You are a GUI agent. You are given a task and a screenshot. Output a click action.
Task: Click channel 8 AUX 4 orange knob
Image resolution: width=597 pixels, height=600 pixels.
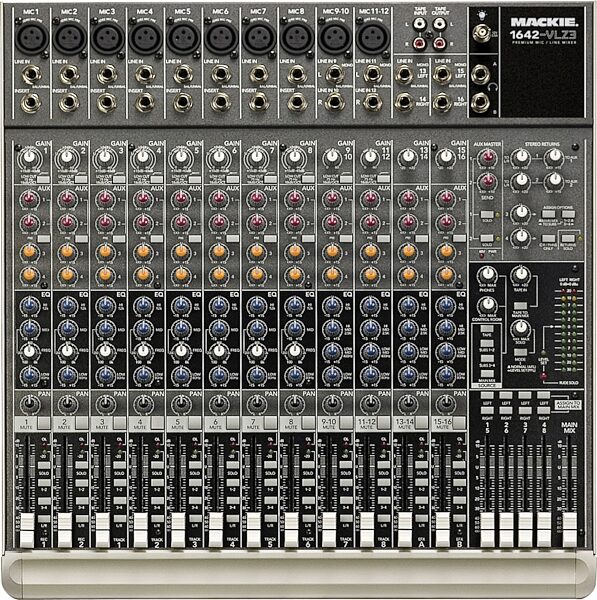294,275
